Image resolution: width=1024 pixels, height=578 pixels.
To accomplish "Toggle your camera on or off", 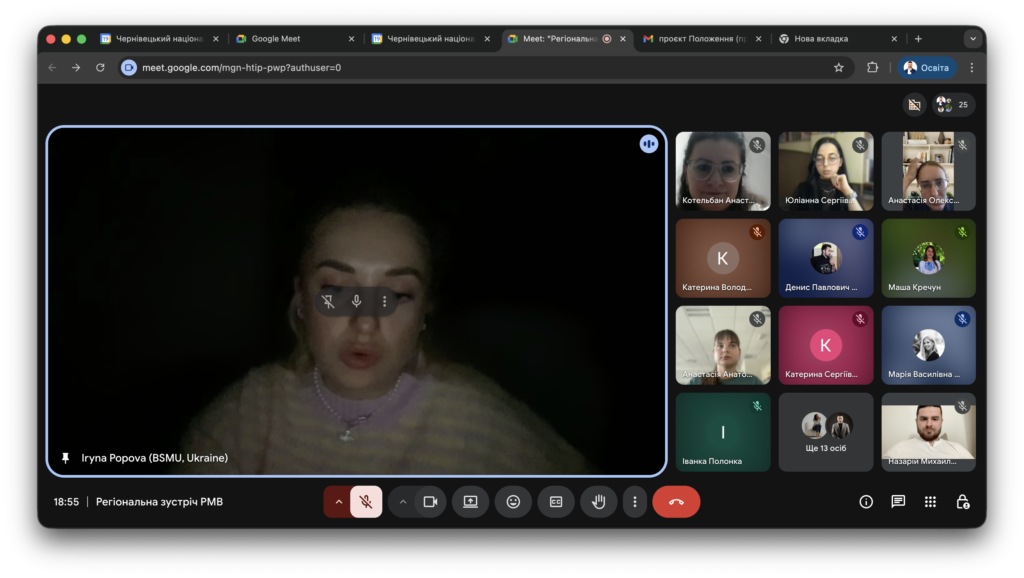I will point(430,502).
